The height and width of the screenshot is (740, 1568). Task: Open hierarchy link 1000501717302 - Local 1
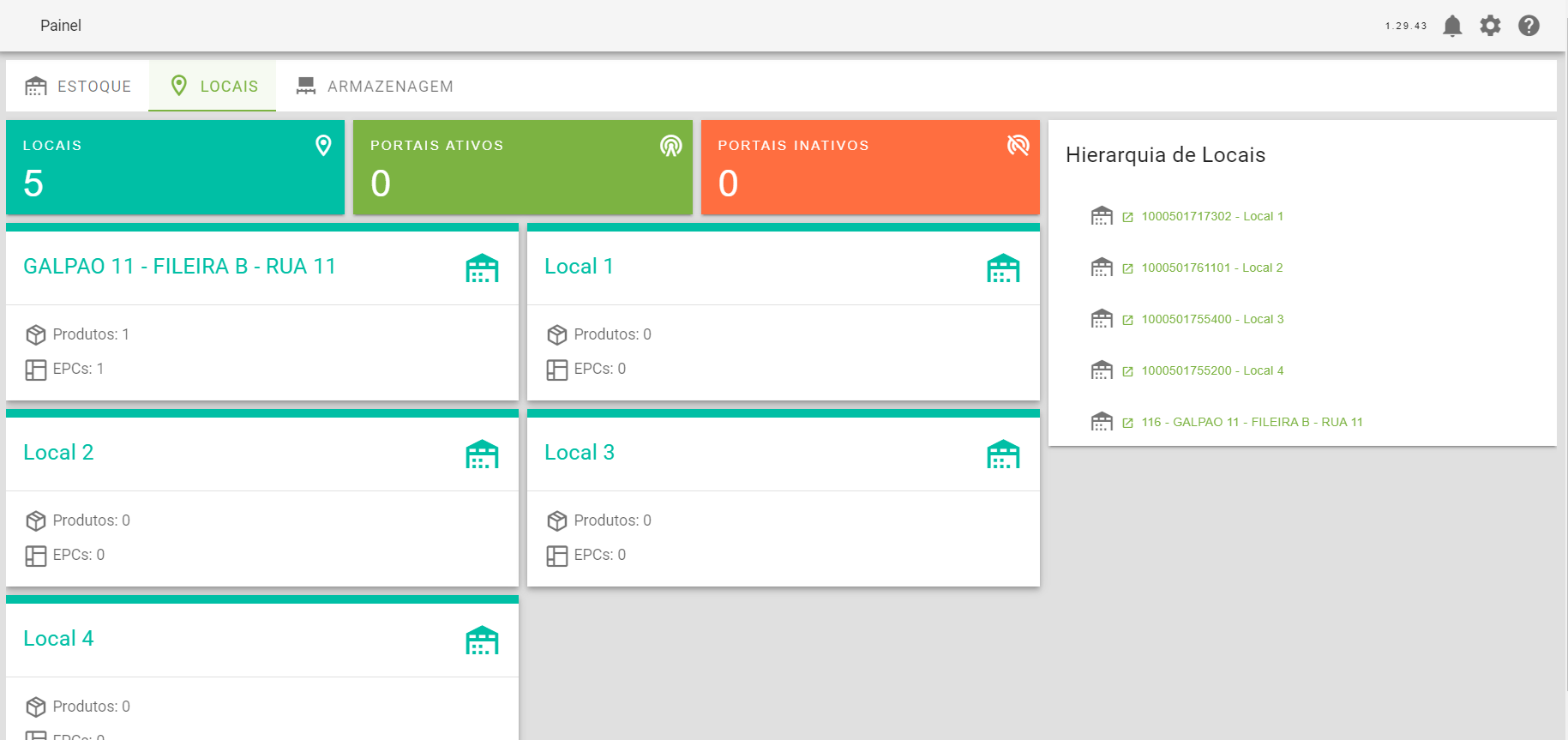coord(1212,217)
